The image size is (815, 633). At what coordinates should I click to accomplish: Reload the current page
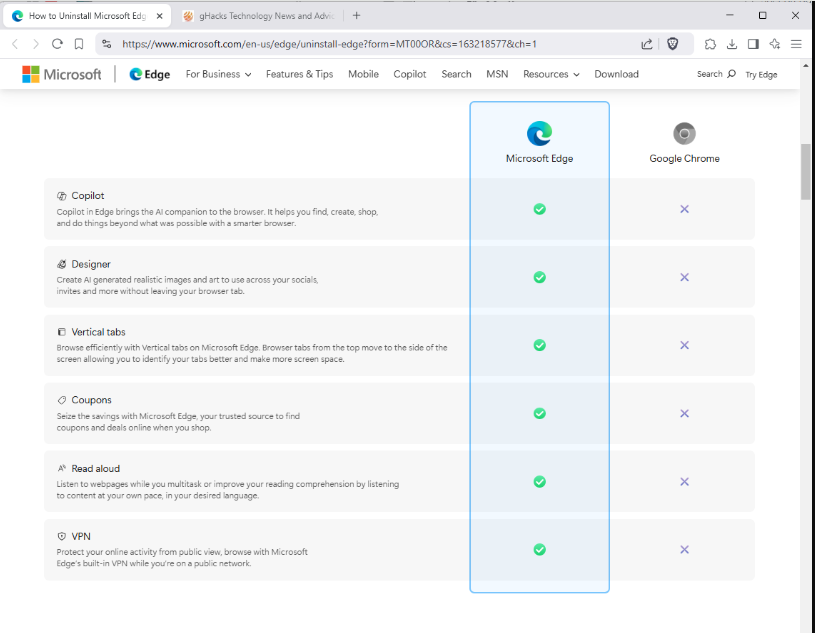pyautogui.click(x=57, y=44)
